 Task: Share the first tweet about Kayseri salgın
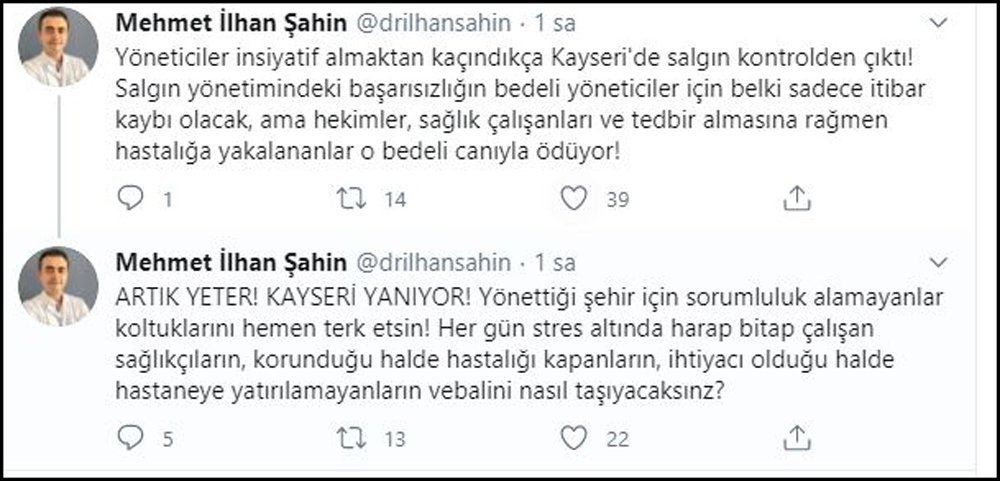[x=796, y=199]
